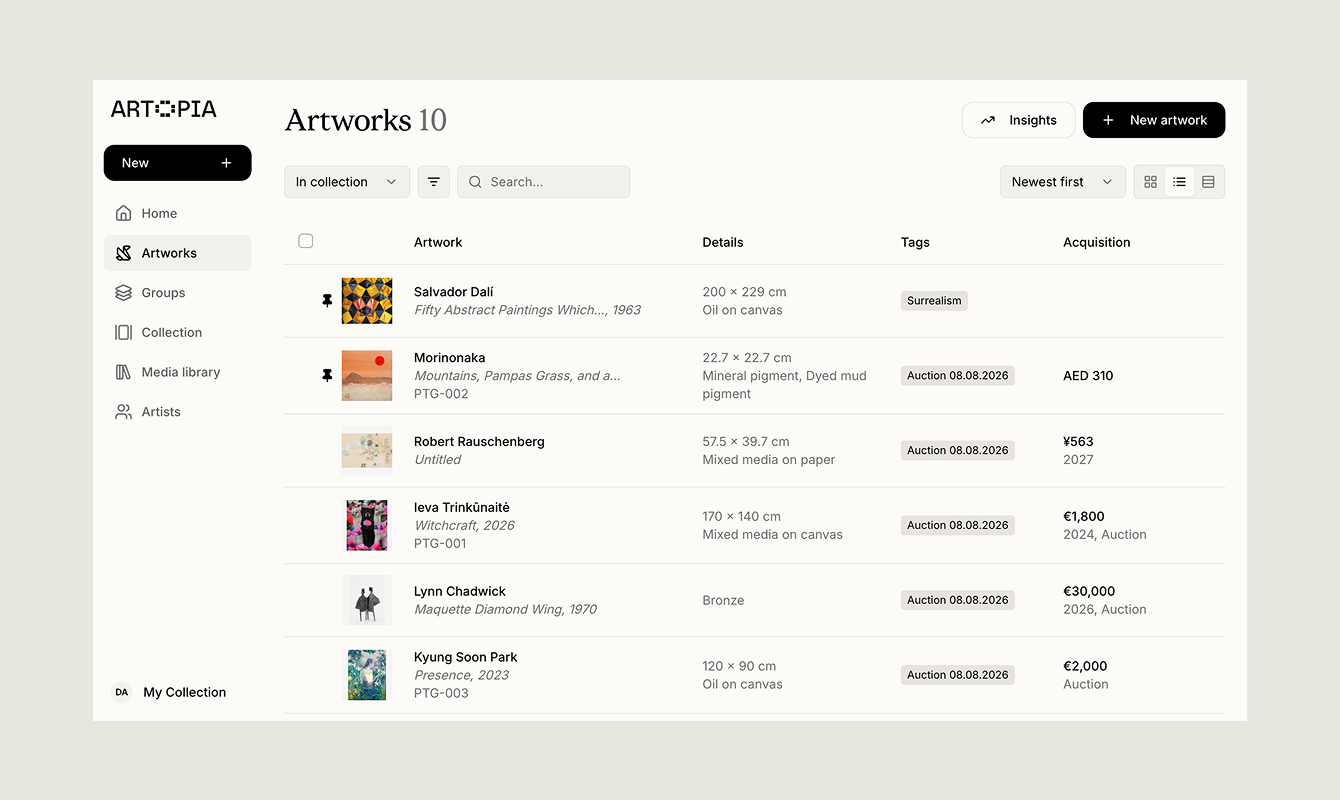Click Auction tag in Morinonaka row
Screen dimensions: 1340x800
pos(958,375)
